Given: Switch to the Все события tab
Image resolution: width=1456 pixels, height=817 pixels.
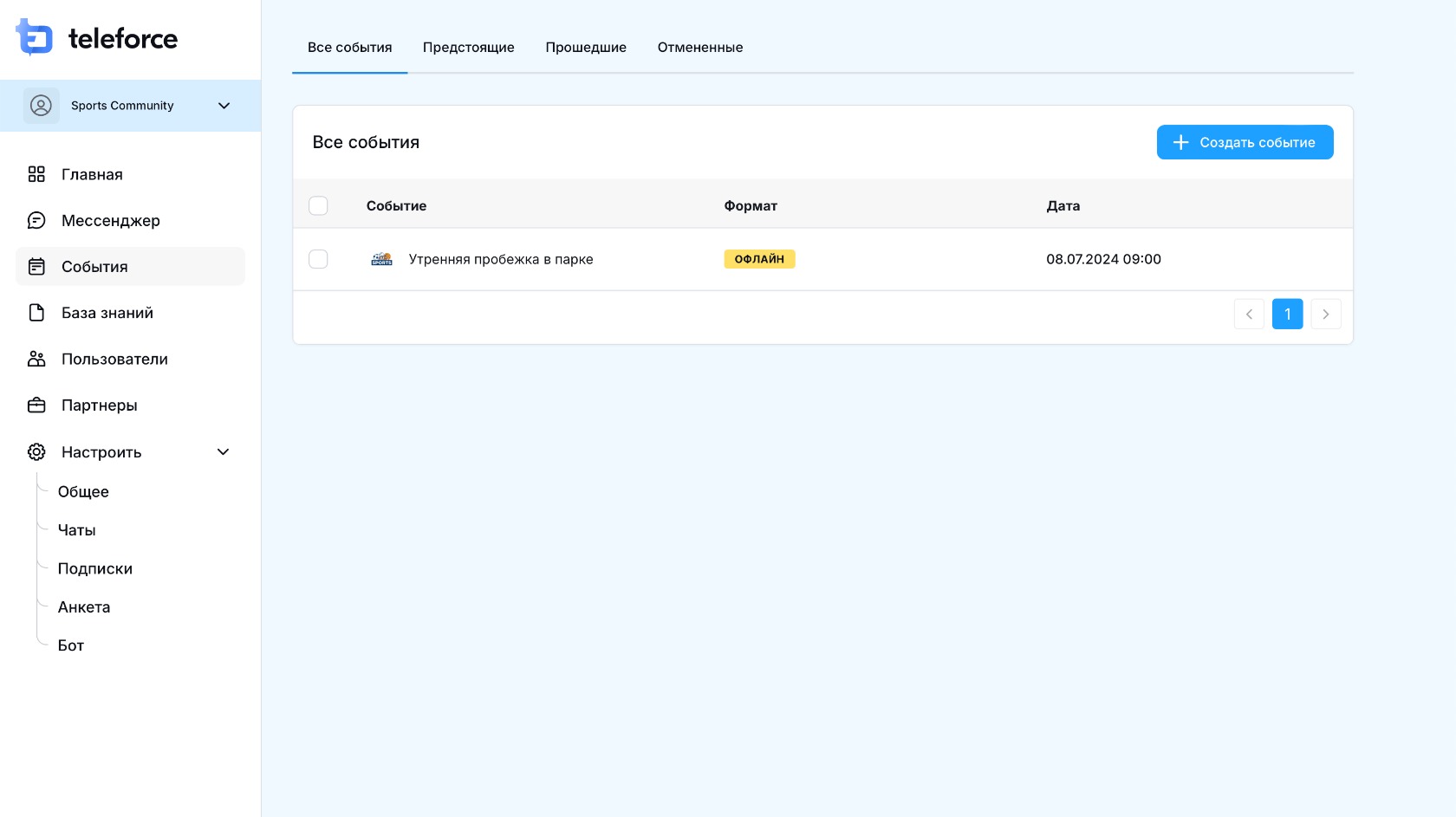Looking at the screenshot, I should click(x=350, y=48).
